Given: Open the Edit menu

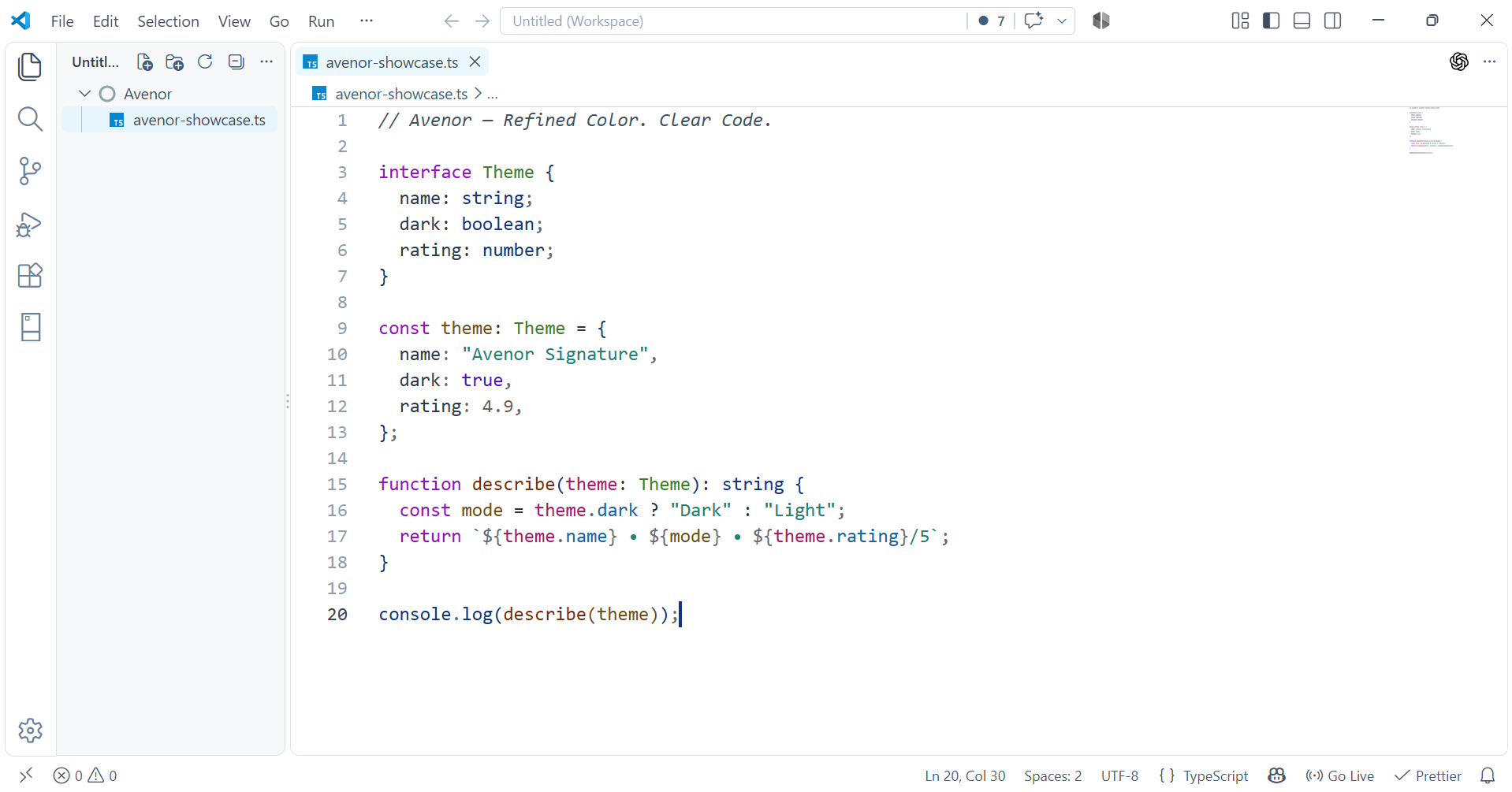Looking at the screenshot, I should coord(106,21).
